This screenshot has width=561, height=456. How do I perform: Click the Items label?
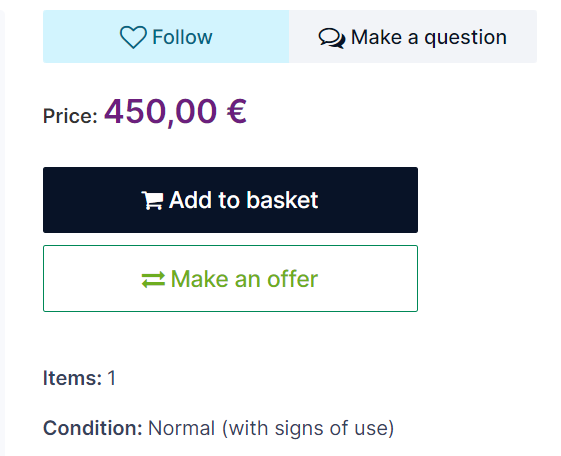73,378
